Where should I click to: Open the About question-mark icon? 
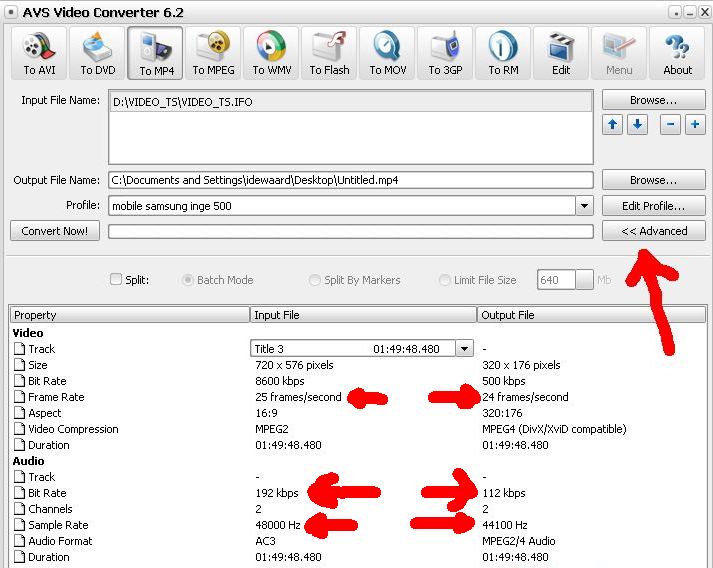678,53
